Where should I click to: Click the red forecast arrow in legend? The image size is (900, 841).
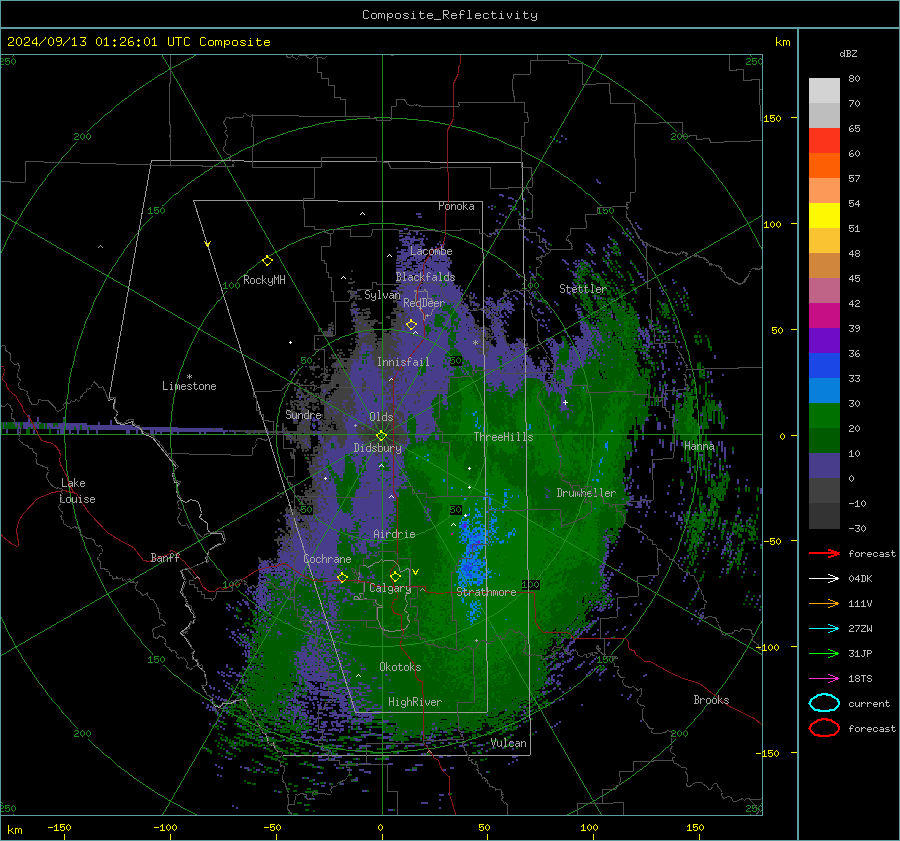[824, 553]
